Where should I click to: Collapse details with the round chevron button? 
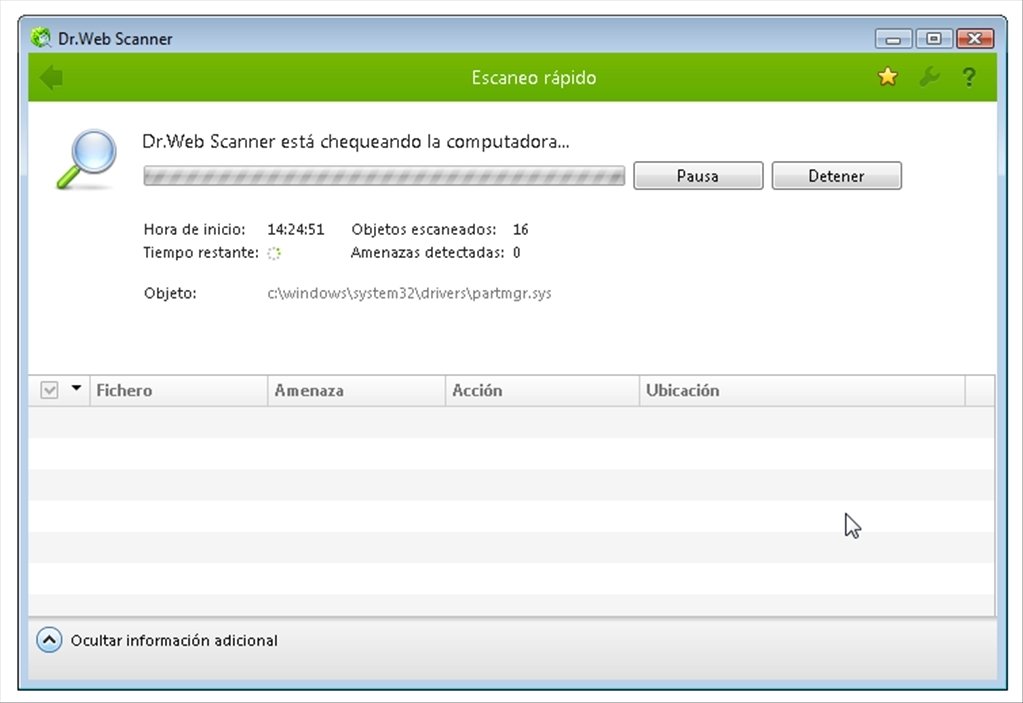(50, 640)
